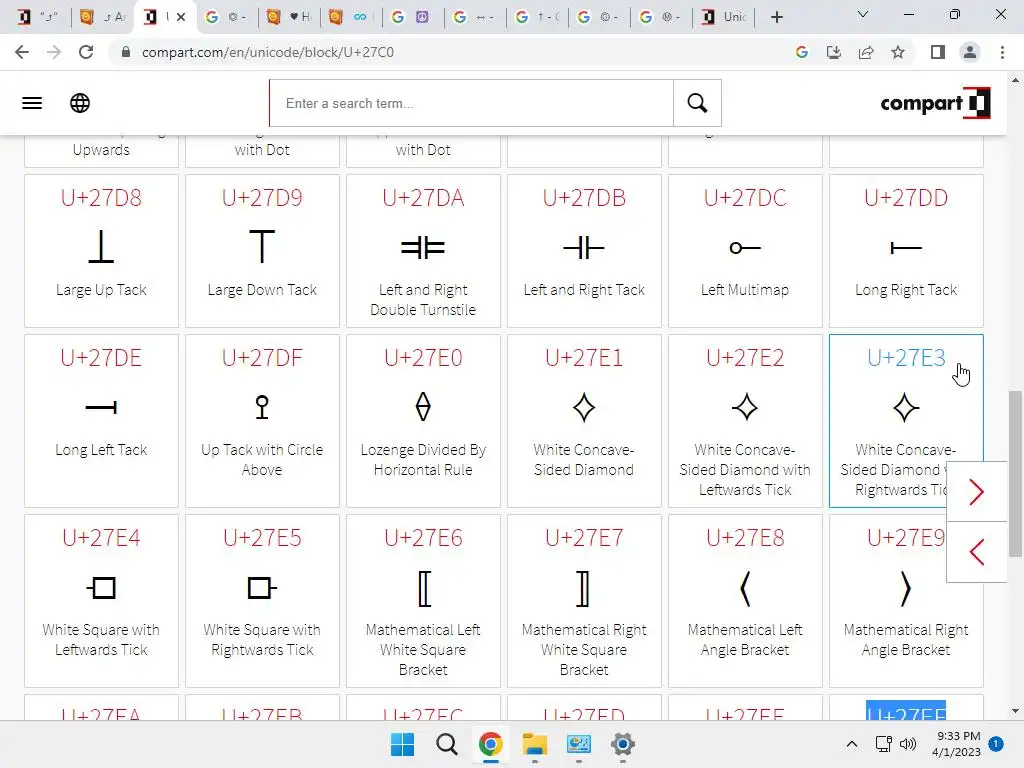Open Settings gear in taskbar
Screen dimensions: 1024x768
[623, 744]
